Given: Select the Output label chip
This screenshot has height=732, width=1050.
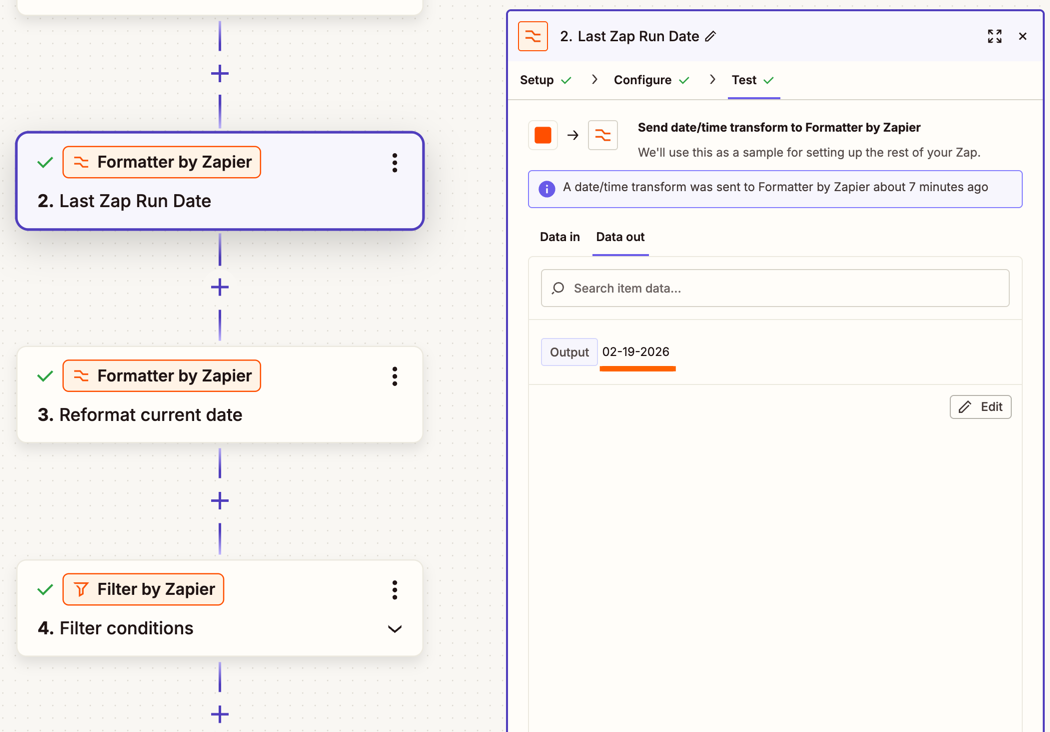Looking at the screenshot, I should tap(569, 352).
